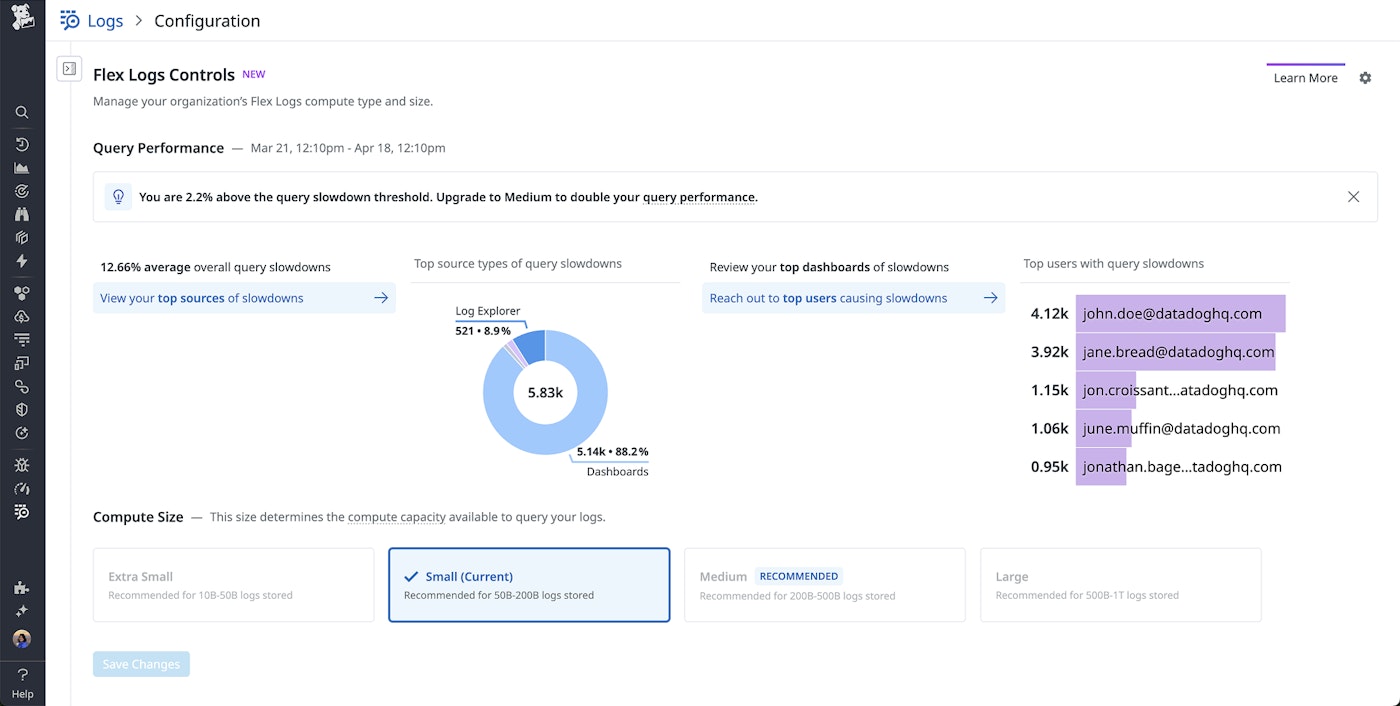
Task: Select the Small (Current) compute size
Action: (x=529, y=585)
